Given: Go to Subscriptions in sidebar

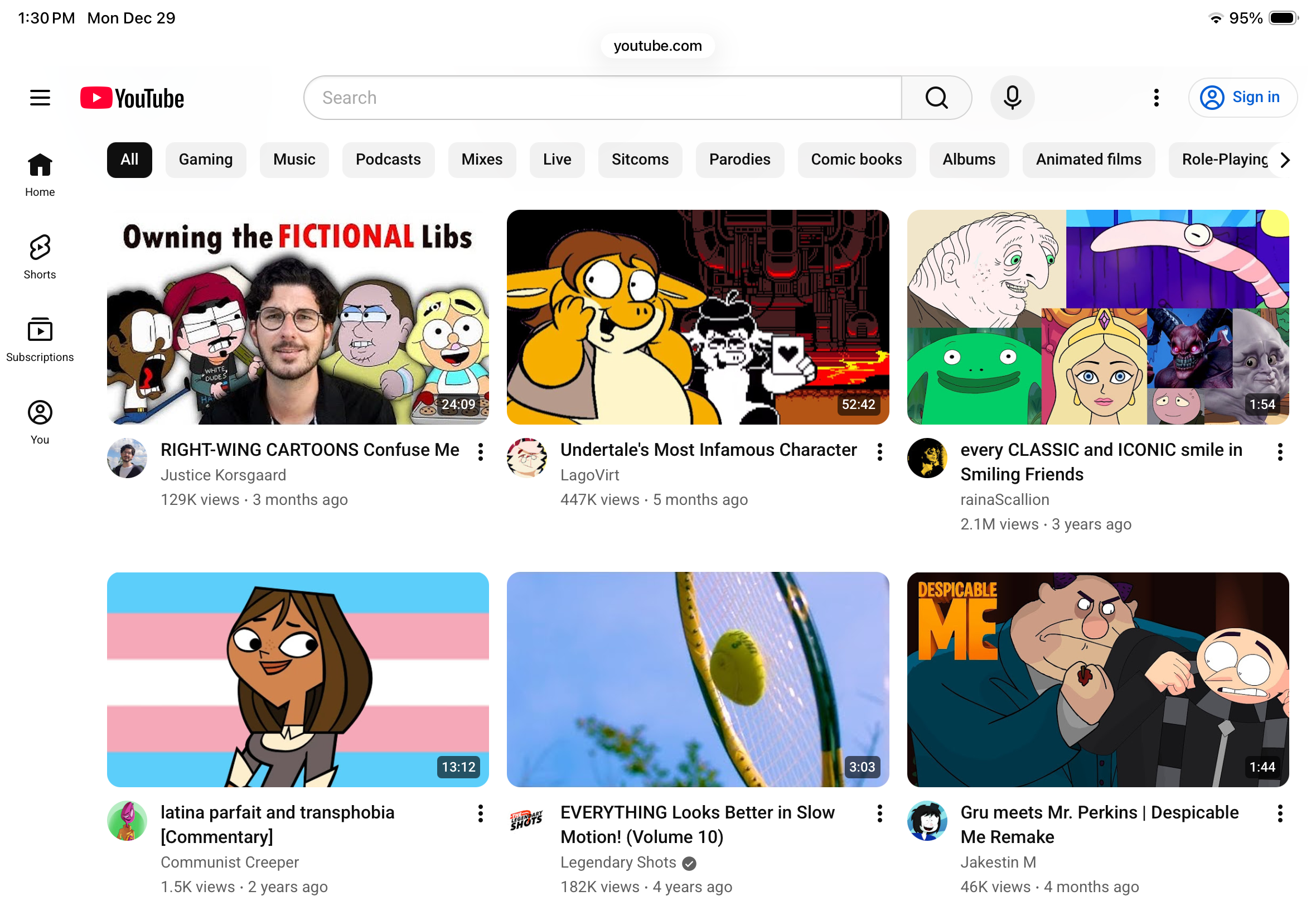Looking at the screenshot, I should [40, 339].
